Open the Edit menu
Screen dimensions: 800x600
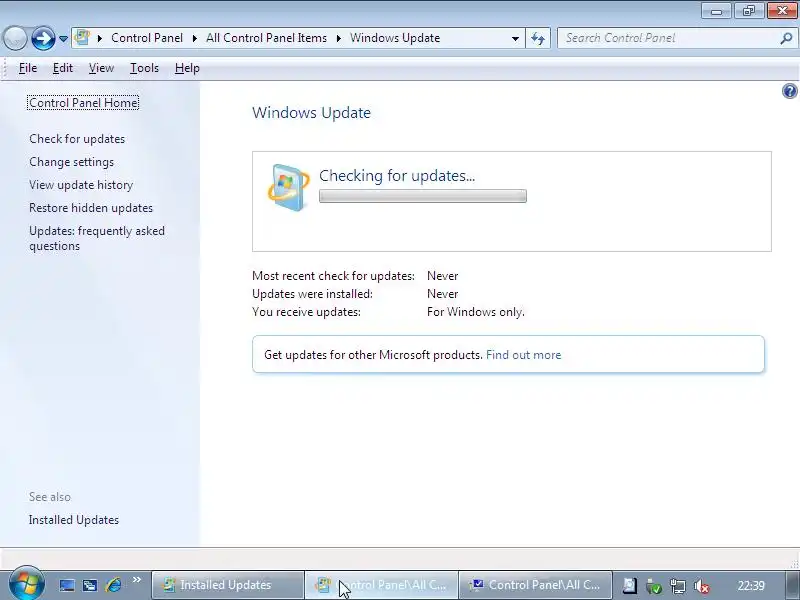coord(63,68)
